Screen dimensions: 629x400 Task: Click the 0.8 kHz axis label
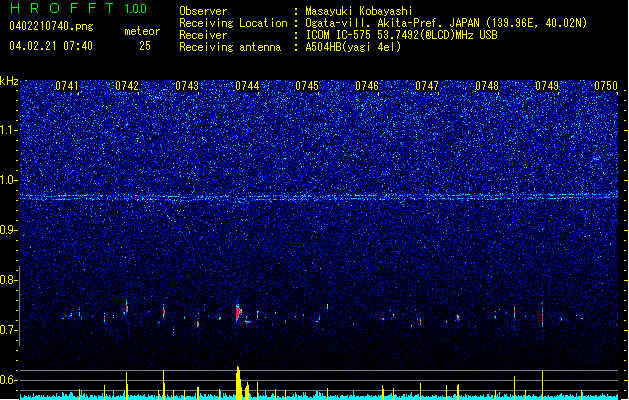pos(9,280)
